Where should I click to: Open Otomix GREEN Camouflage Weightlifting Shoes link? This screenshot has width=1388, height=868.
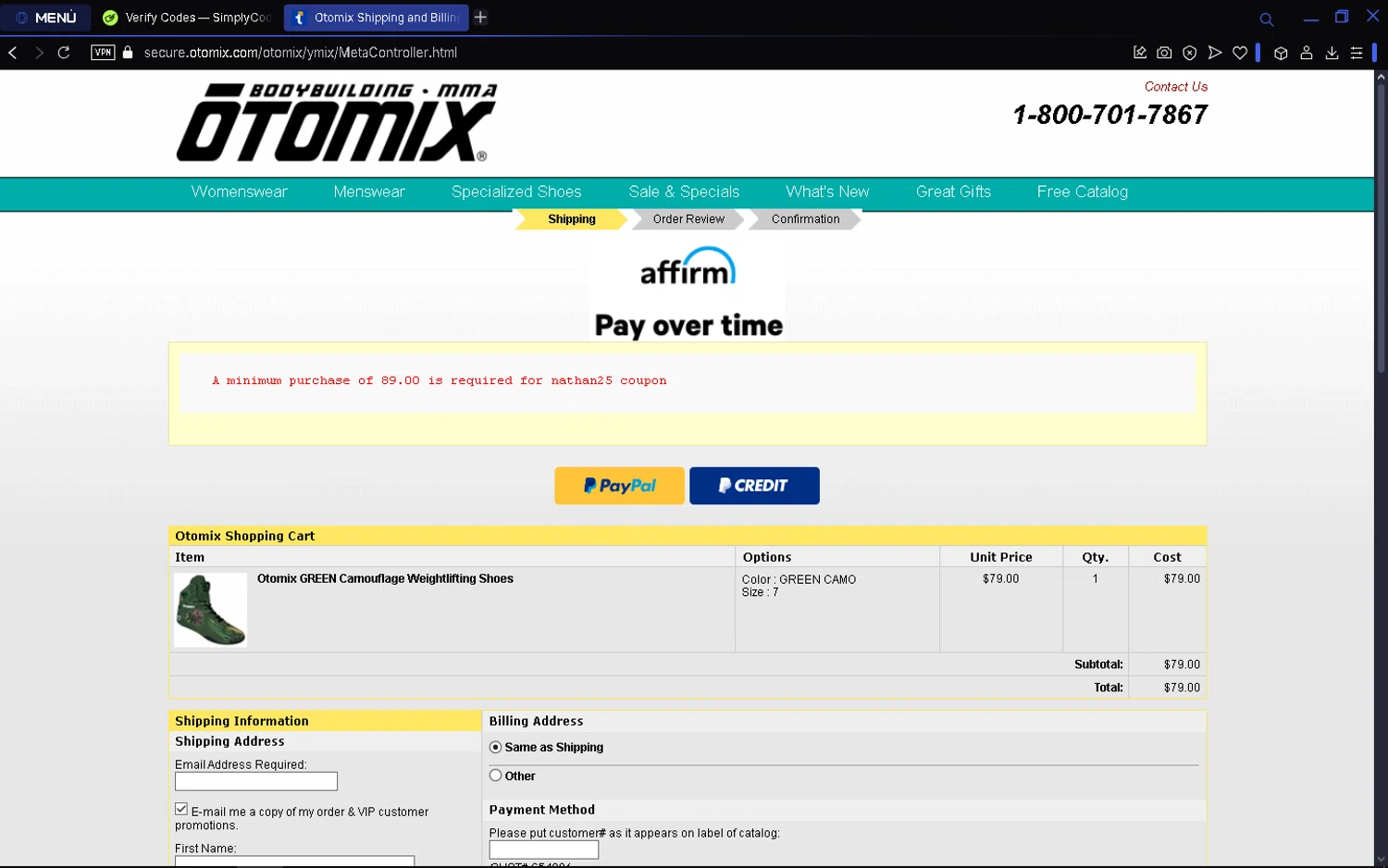tap(385, 579)
